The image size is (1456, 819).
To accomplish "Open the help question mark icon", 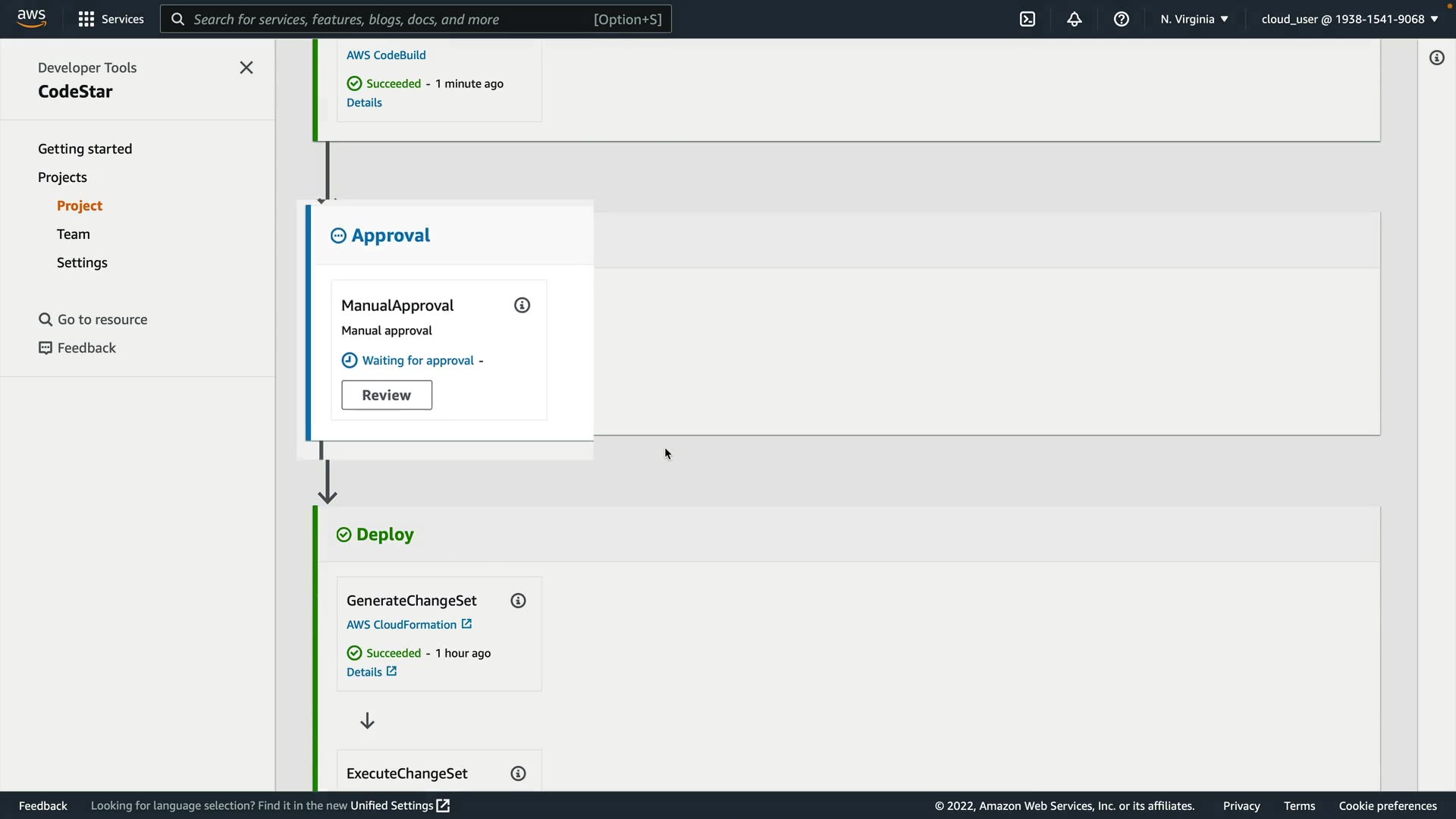I will coord(1121,19).
